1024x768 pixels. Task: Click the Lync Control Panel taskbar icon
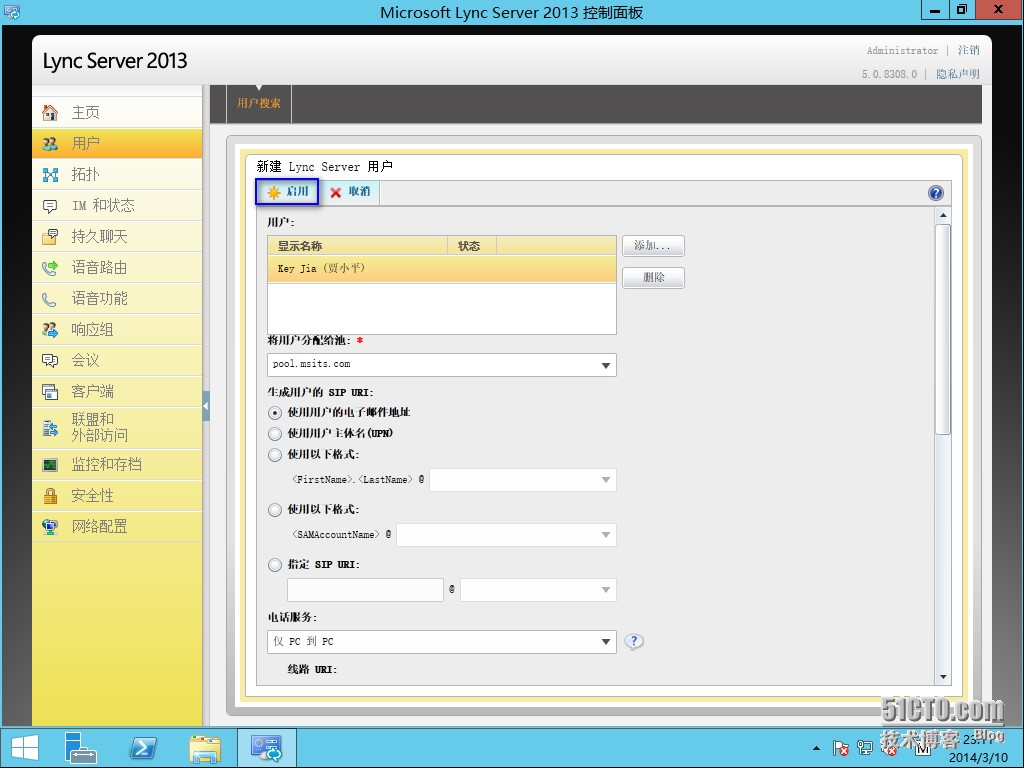(266, 748)
